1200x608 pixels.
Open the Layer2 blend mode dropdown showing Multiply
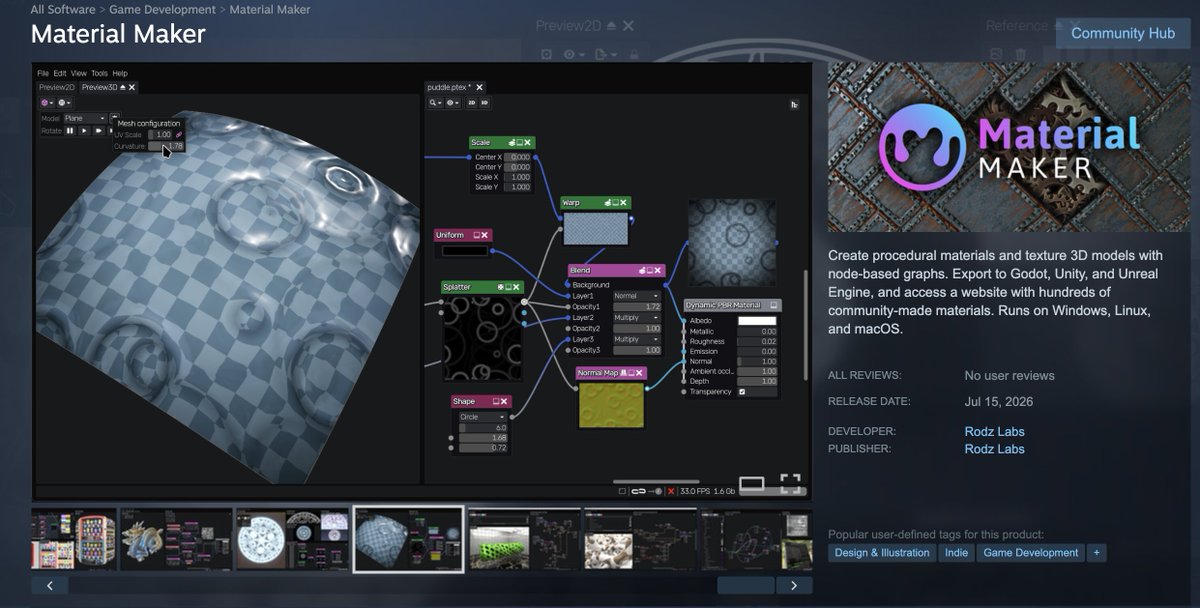coord(637,317)
